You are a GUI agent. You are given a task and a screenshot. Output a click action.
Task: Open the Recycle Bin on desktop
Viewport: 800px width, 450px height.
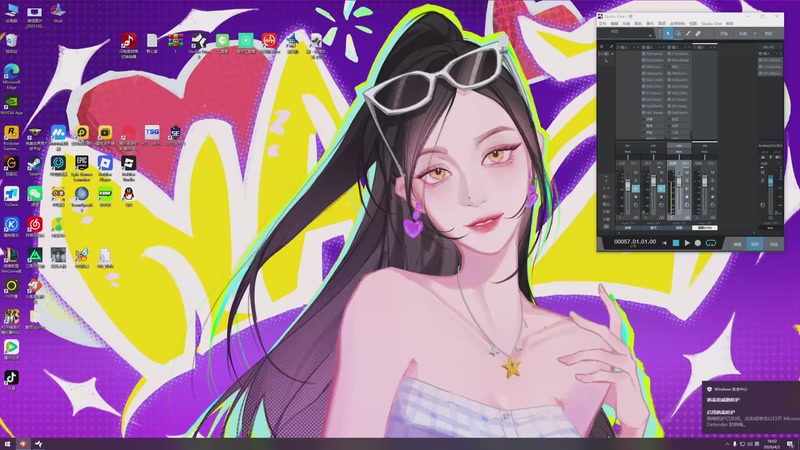click(x=11, y=43)
